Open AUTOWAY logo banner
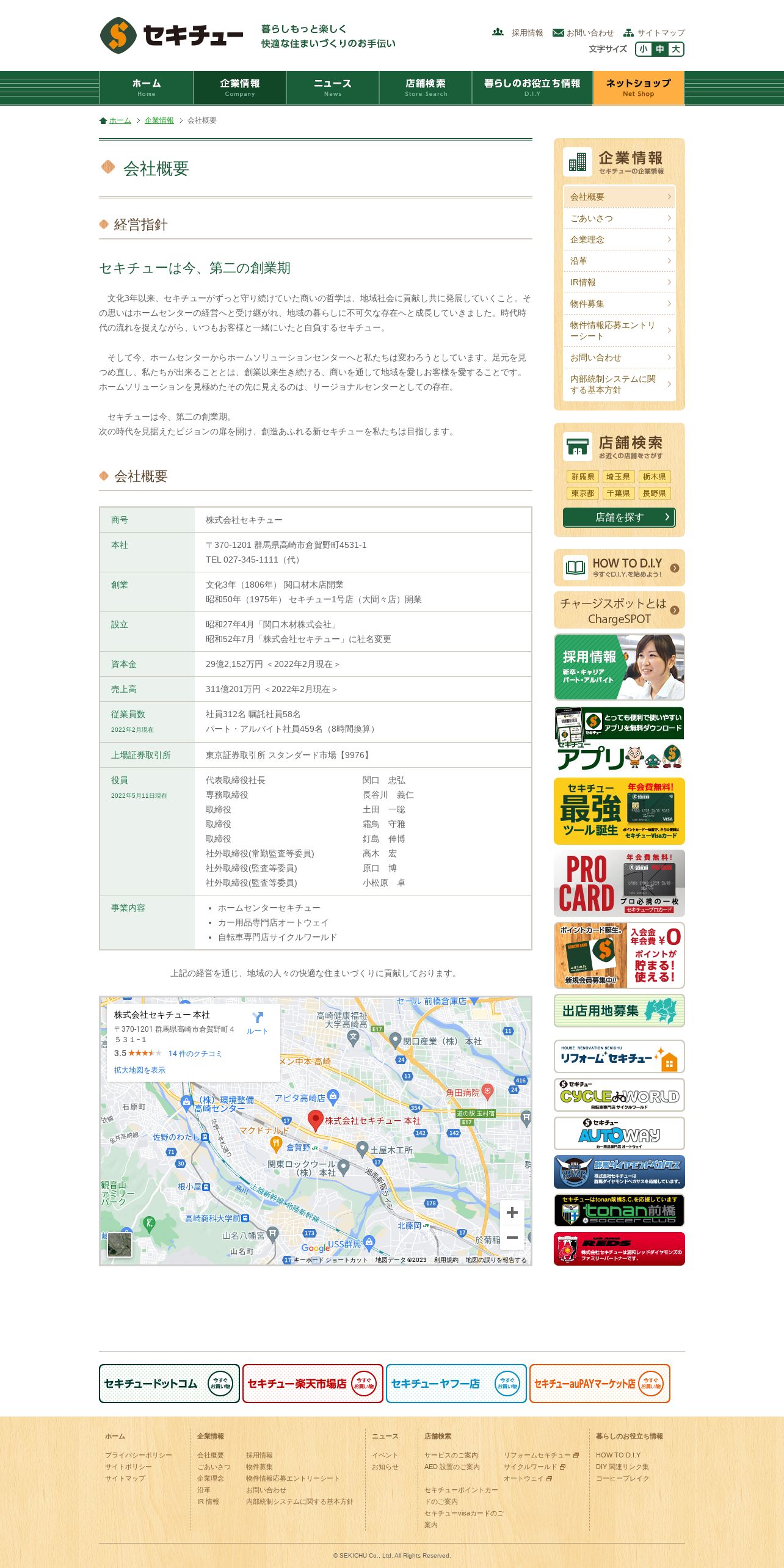This screenshot has height=1568, width=784. coord(619,1133)
